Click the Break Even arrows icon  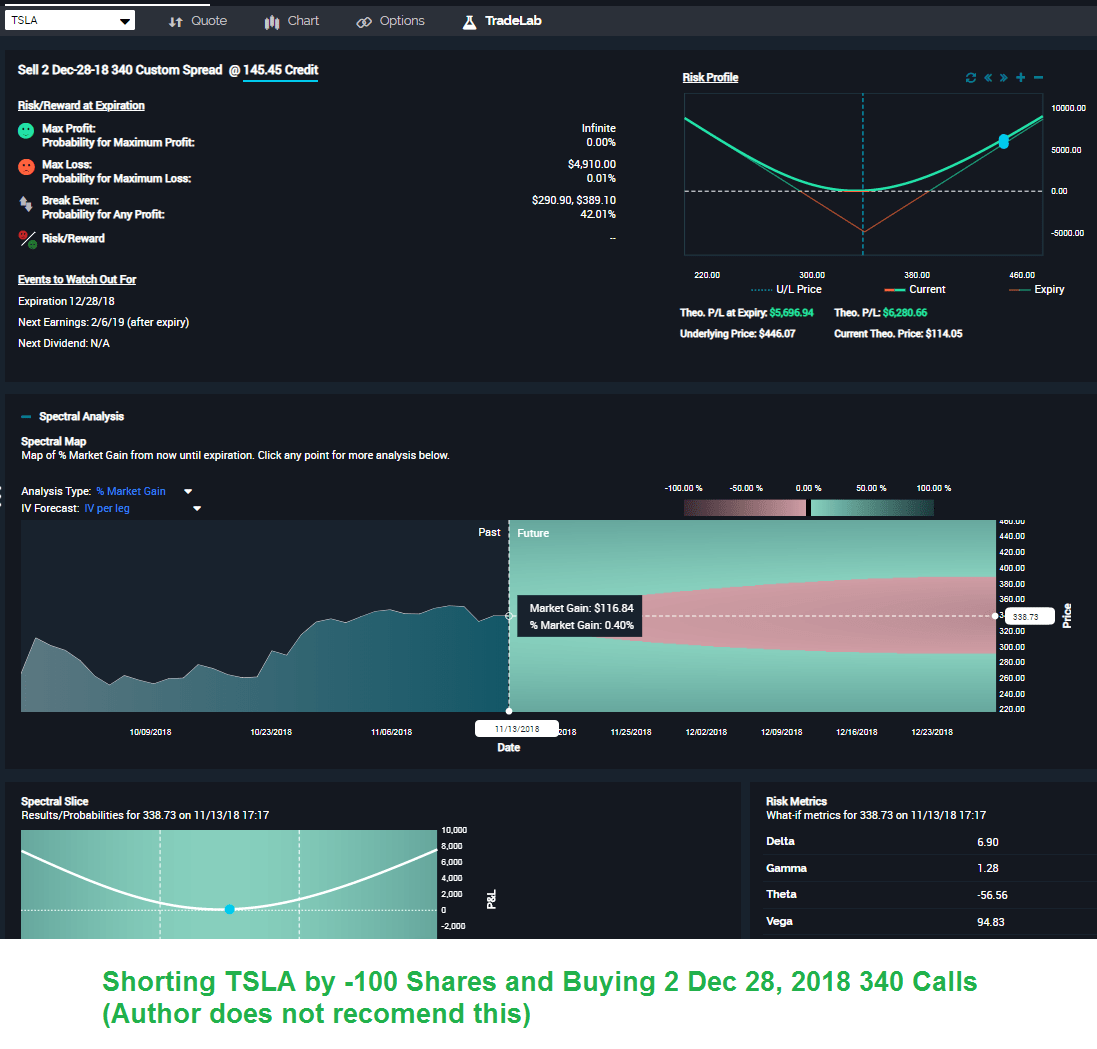(26, 204)
